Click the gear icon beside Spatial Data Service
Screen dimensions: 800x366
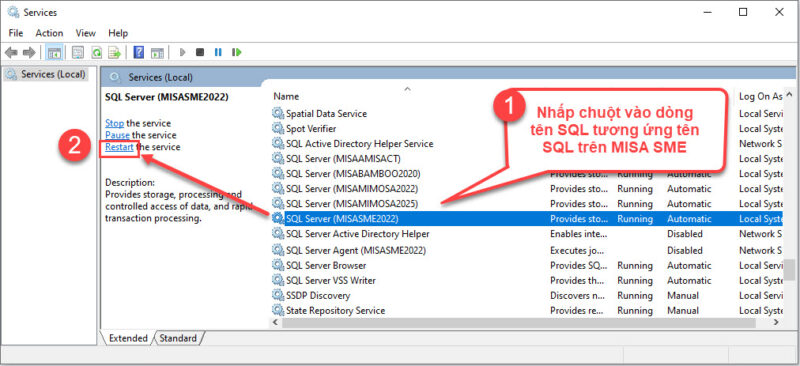pos(278,113)
